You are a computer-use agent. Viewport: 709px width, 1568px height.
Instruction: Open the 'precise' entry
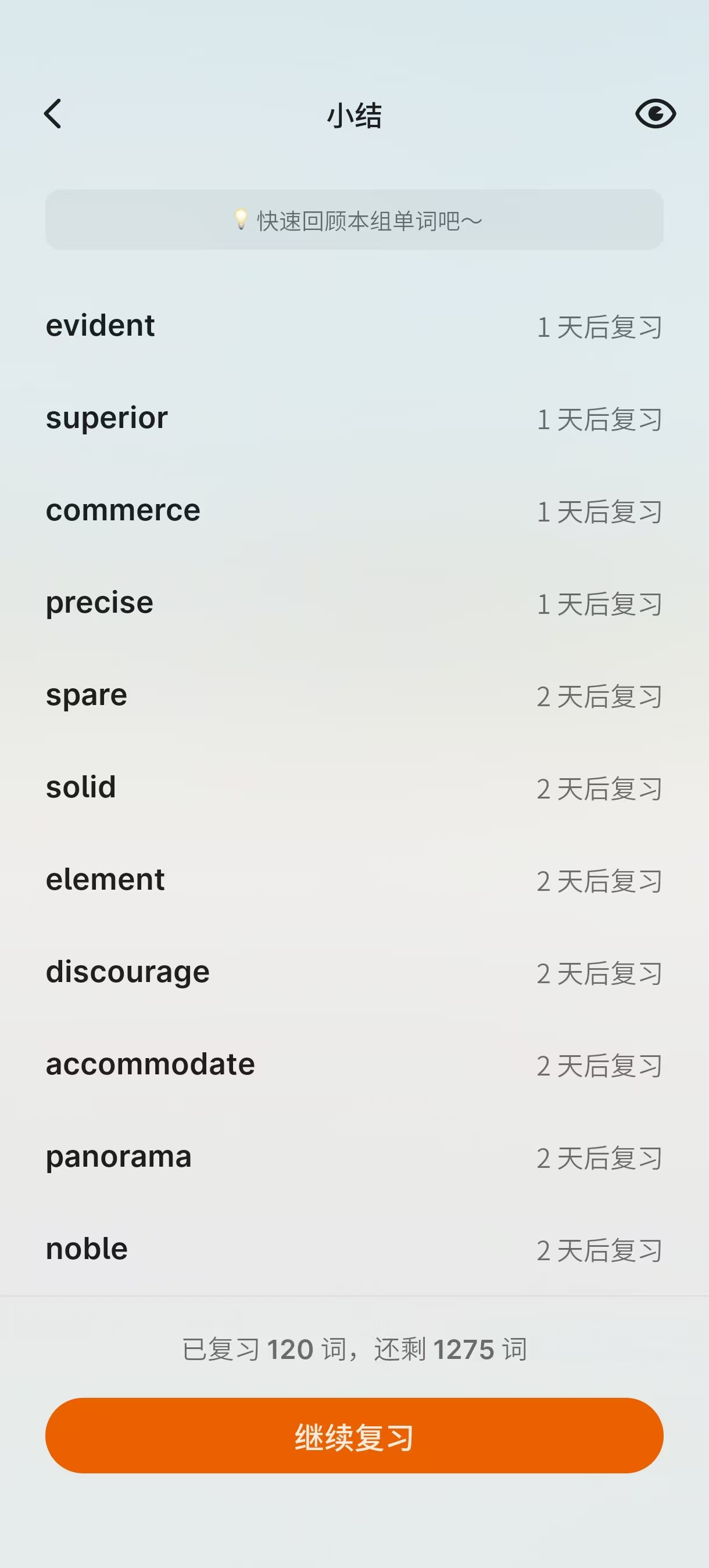click(99, 603)
